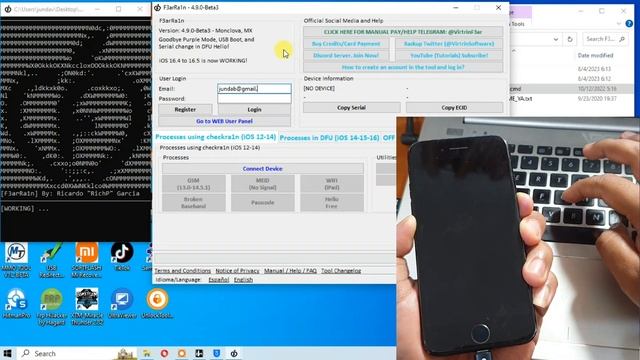This screenshot has height=360, width=640.
Task: Open the USB Redirector desktop shortcut
Action: coord(51,260)
